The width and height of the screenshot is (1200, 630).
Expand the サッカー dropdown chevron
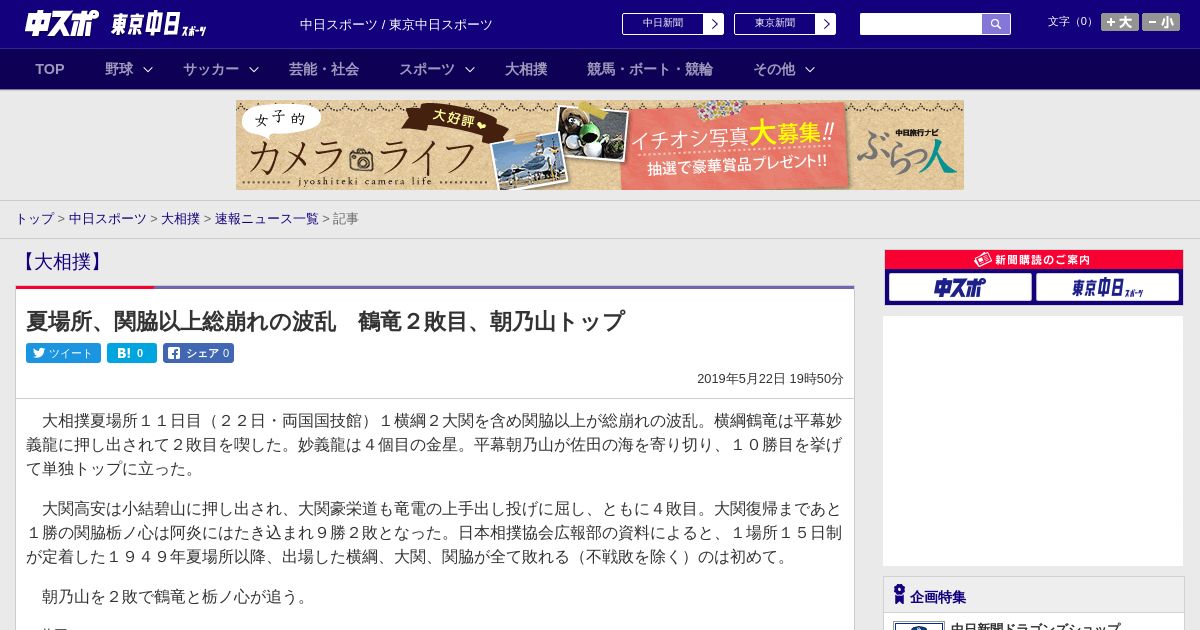point(254,69)
